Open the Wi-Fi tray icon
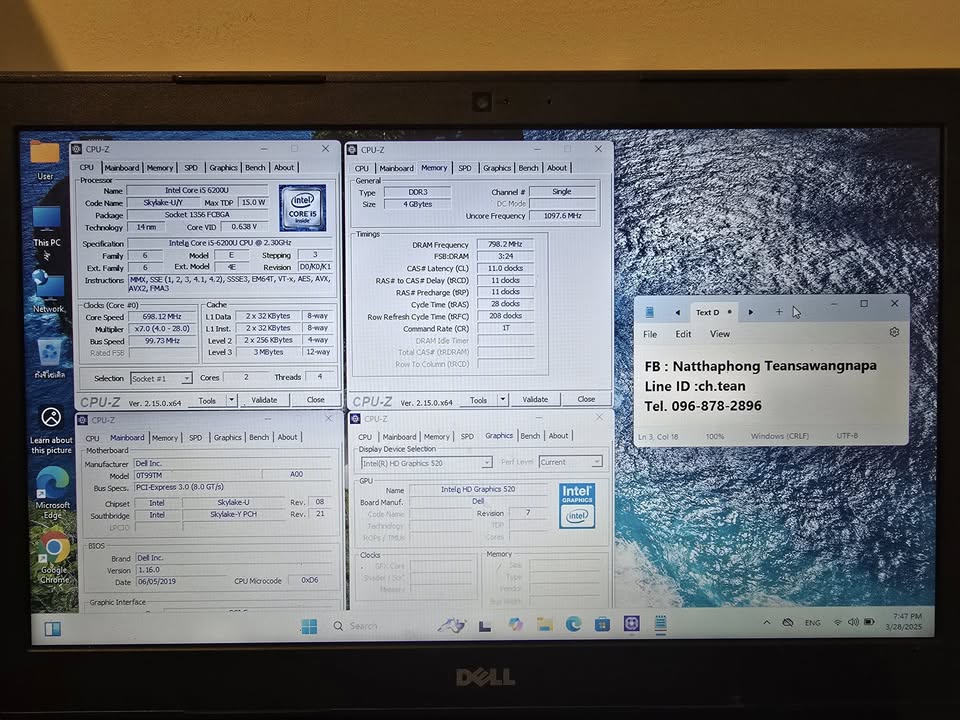Image resolution: width=960 pixels, height=720 pixels. click(837, 623)
